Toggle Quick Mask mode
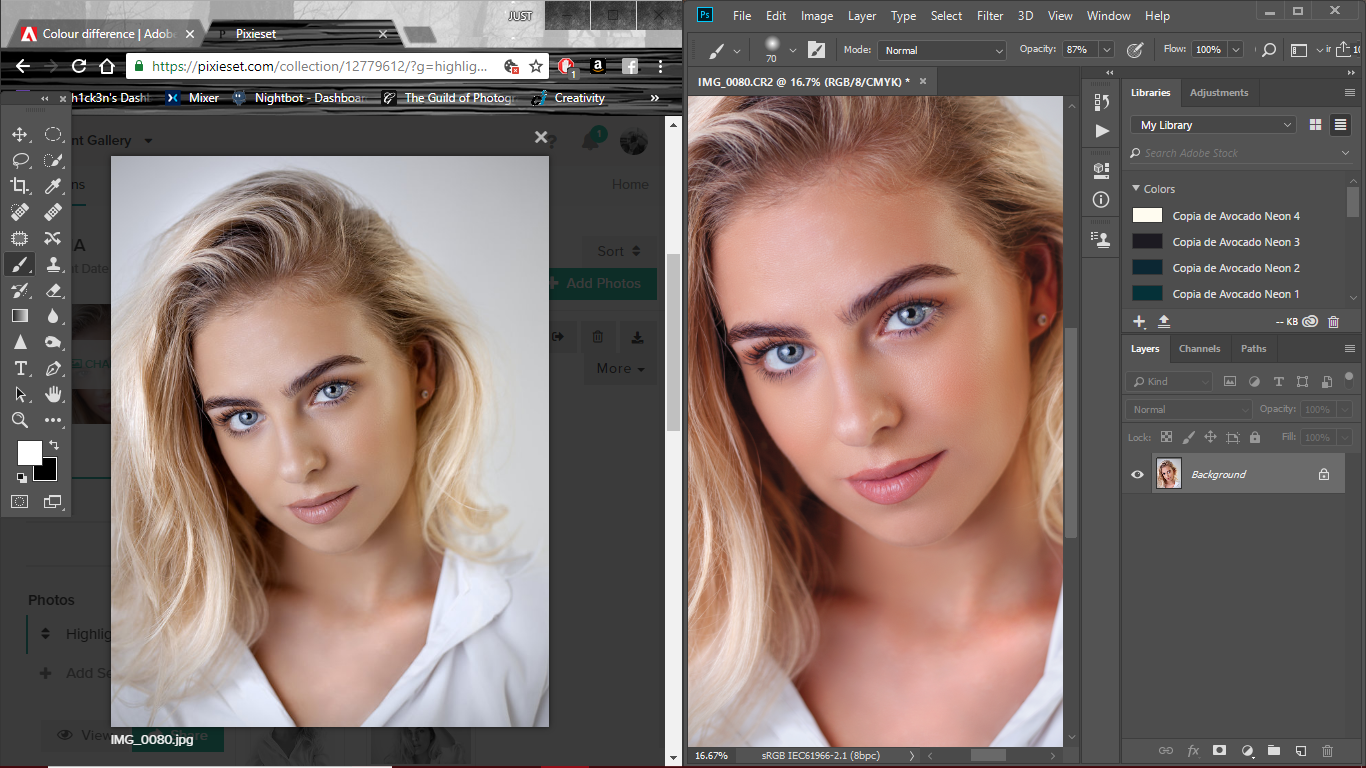1366x768 pixels. coord(20,501)
